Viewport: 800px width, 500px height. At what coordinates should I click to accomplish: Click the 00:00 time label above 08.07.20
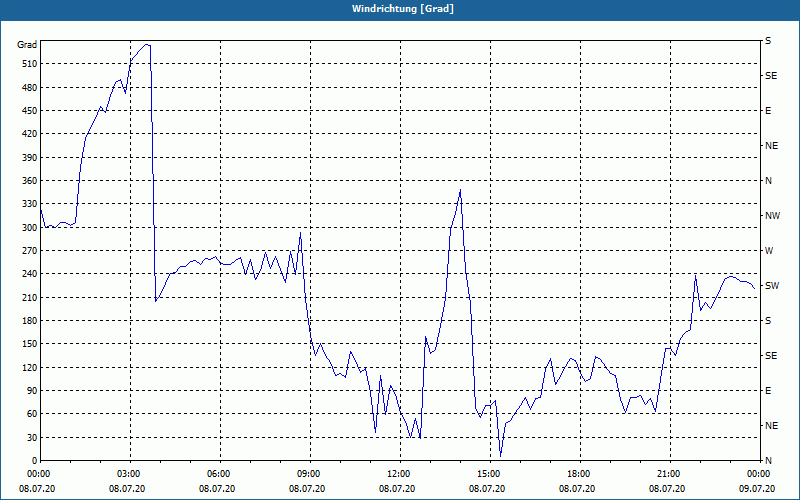click(x=38, y=474)
